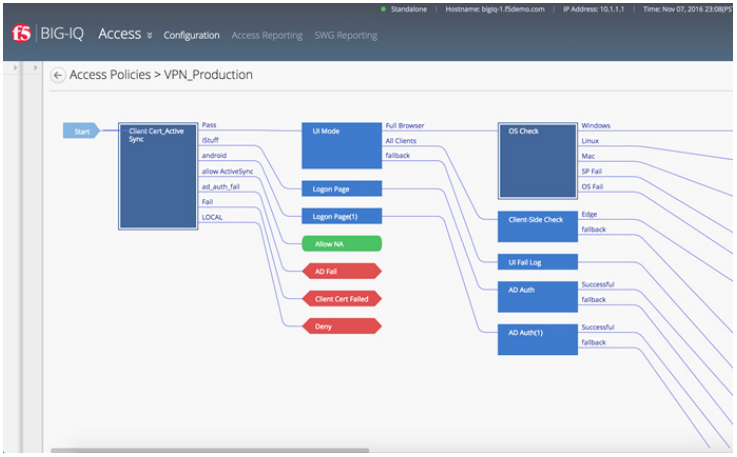Click the LOCAL branch label
737x457 pixels.
click(x=212, y=217)
